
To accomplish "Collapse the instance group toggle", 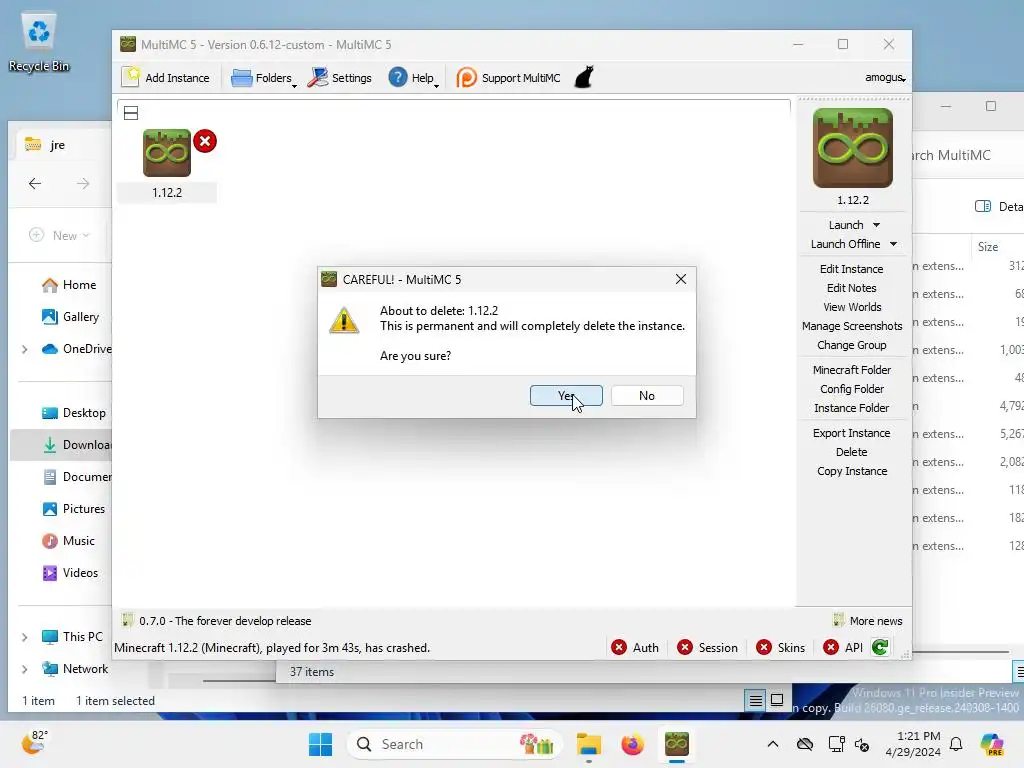I will pos(131,113).
